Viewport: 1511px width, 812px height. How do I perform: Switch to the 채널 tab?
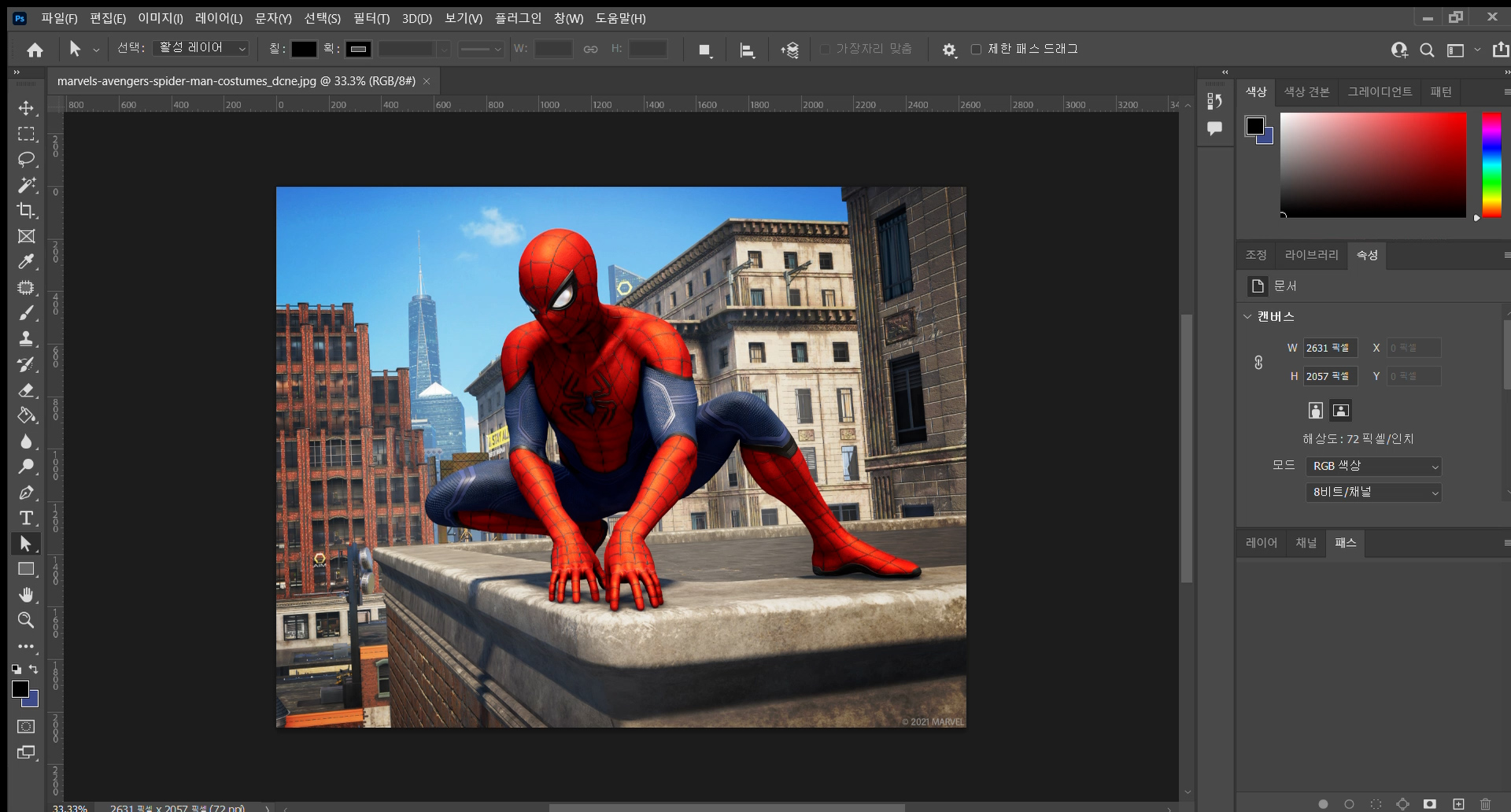point(1306,543)
